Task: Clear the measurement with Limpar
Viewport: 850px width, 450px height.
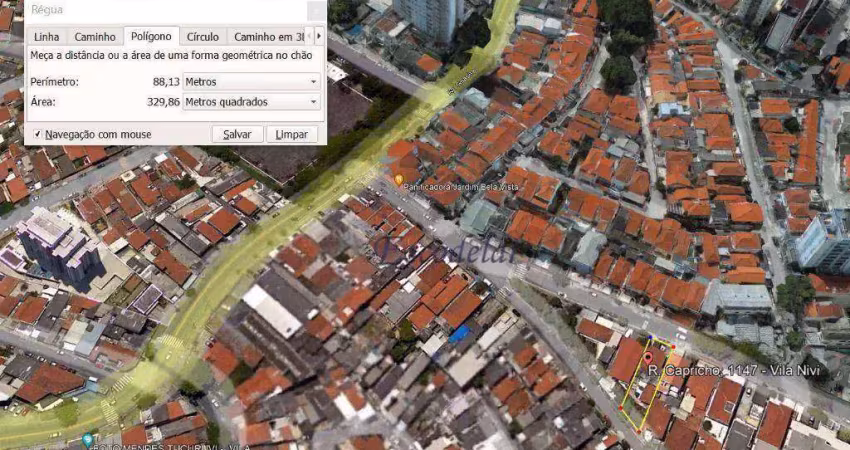Action: click(x=292, y=134)
